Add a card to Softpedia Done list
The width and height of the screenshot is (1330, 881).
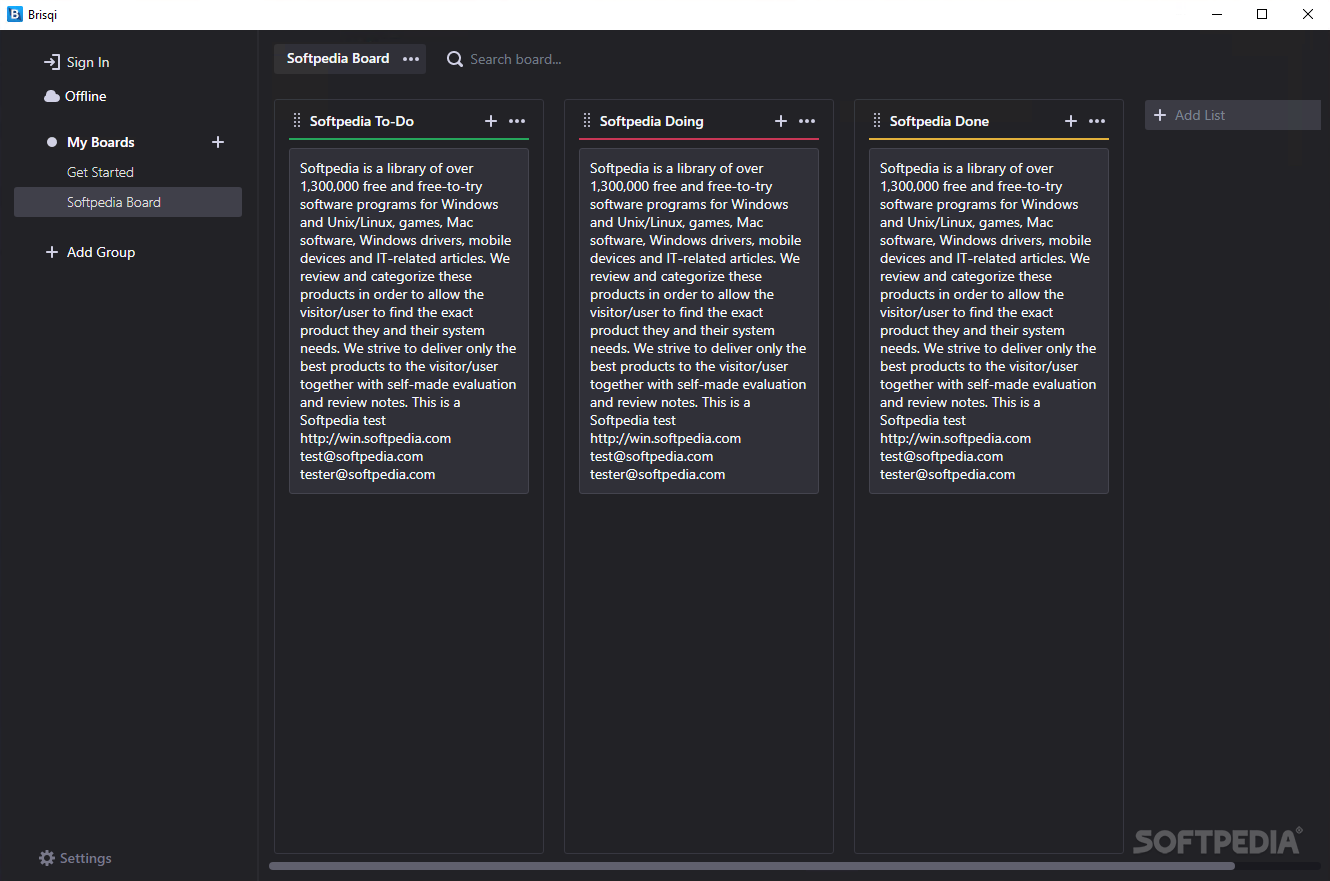[1071, 121]
